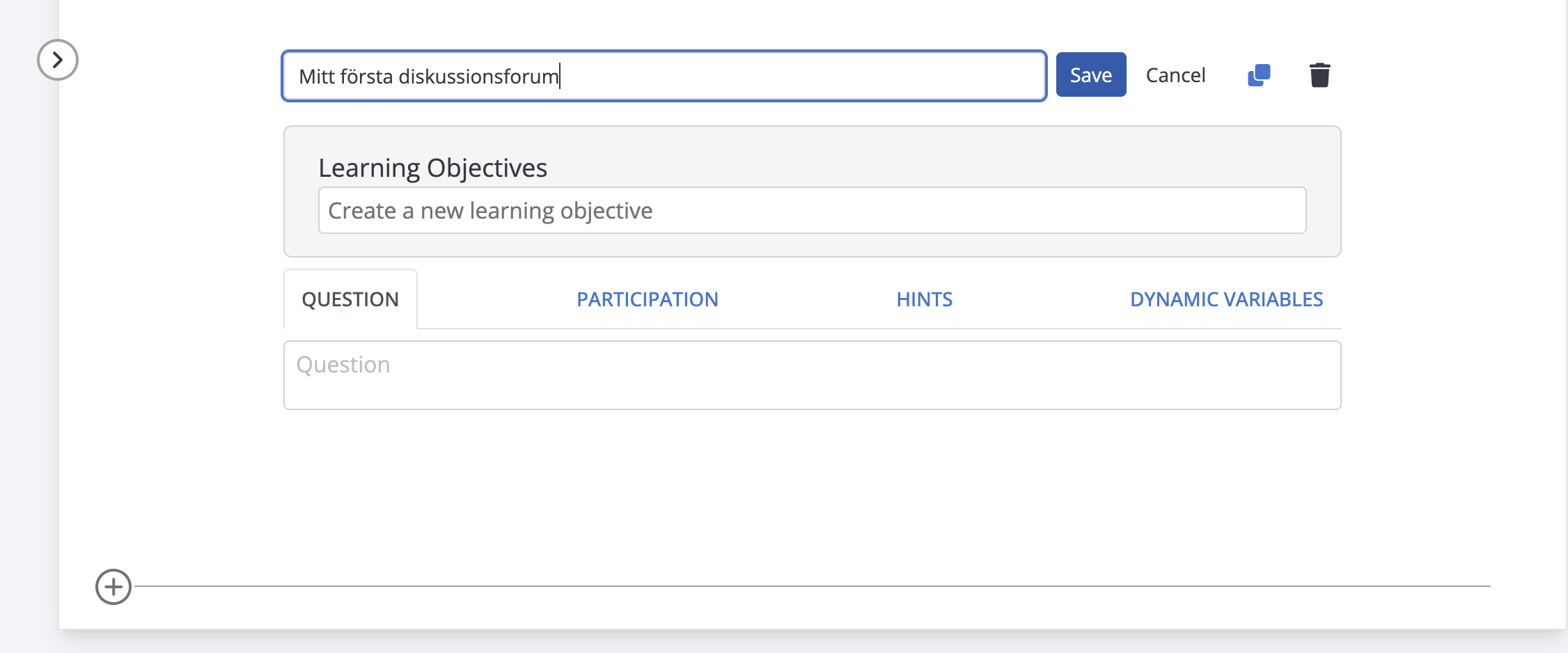Image resolution: width=1568 pixels, height=653 pixels.
Task: Click the grey left margin strip below the chevron
Action: tap(29, 348)
